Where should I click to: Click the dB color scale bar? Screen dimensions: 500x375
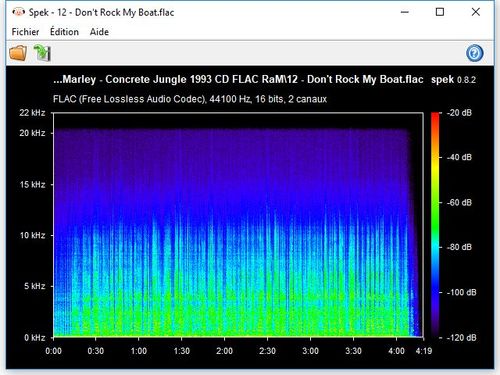tap(435, 225)
